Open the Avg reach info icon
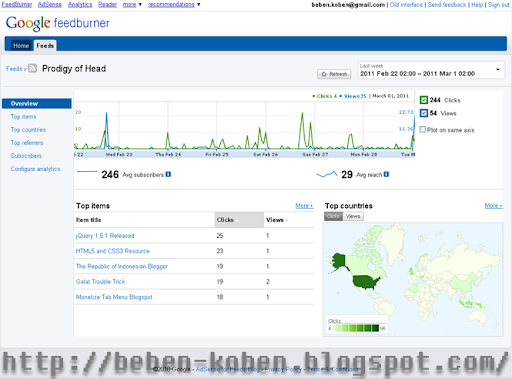Viewport: 512px width, 379px height. [386, 174]
